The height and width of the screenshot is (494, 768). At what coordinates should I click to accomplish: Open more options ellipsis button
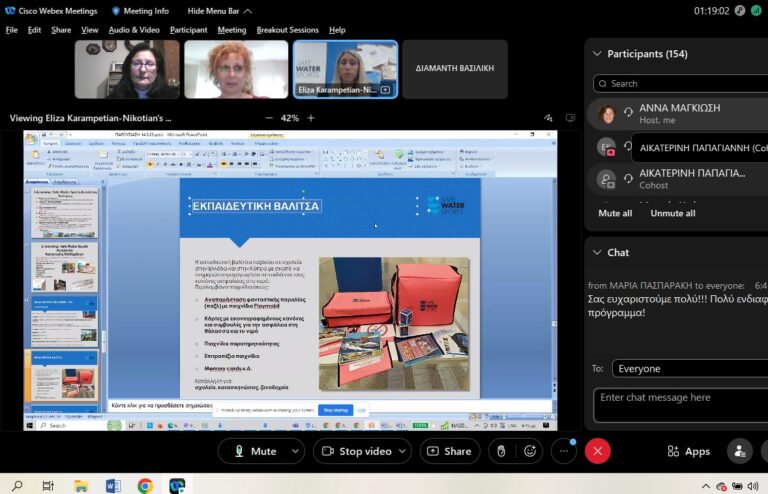click(x=565, y=451)
